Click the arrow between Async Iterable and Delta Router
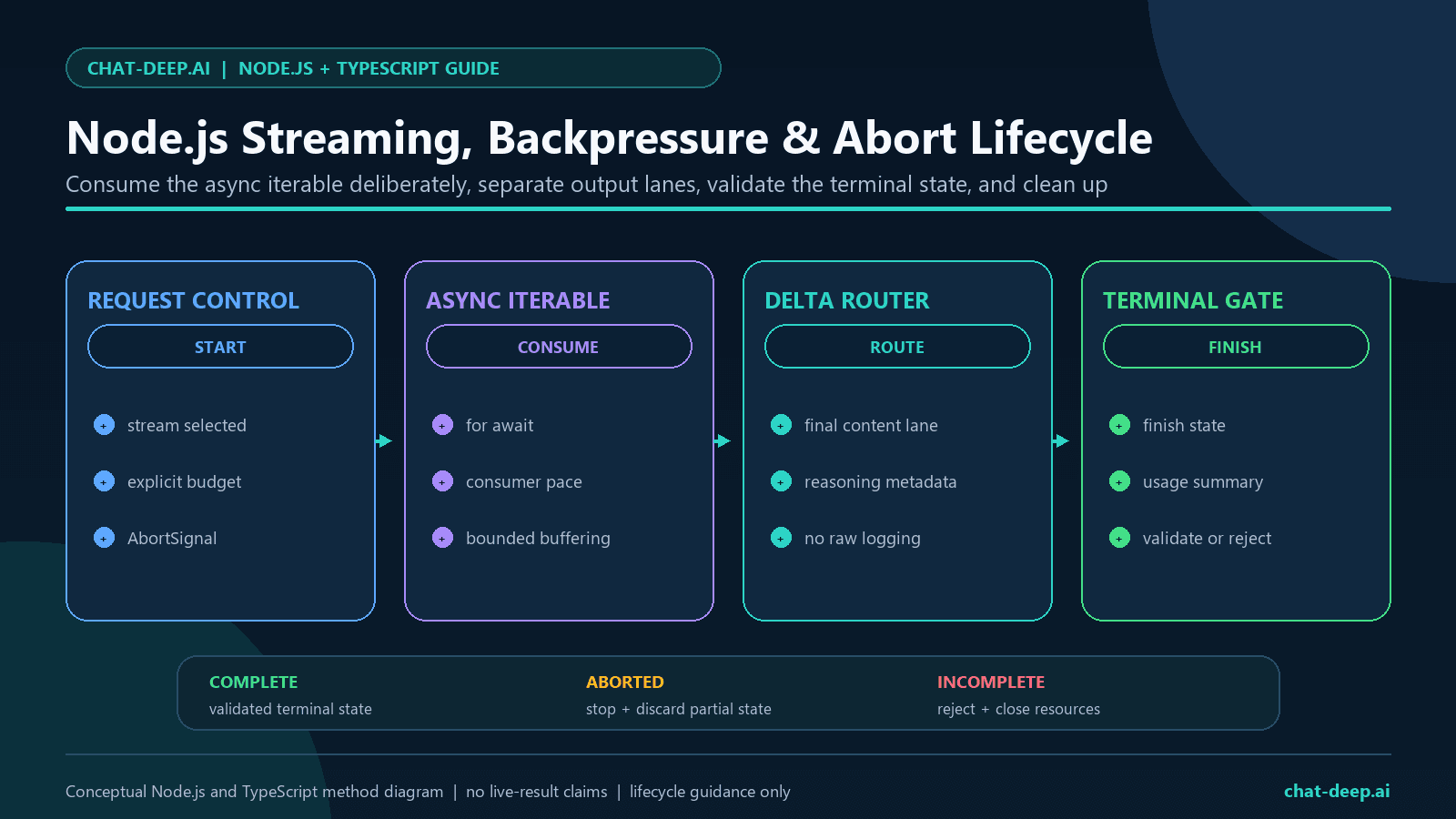Image resolution: width=1456 pixels, height=819 pixels. [723, 440]
